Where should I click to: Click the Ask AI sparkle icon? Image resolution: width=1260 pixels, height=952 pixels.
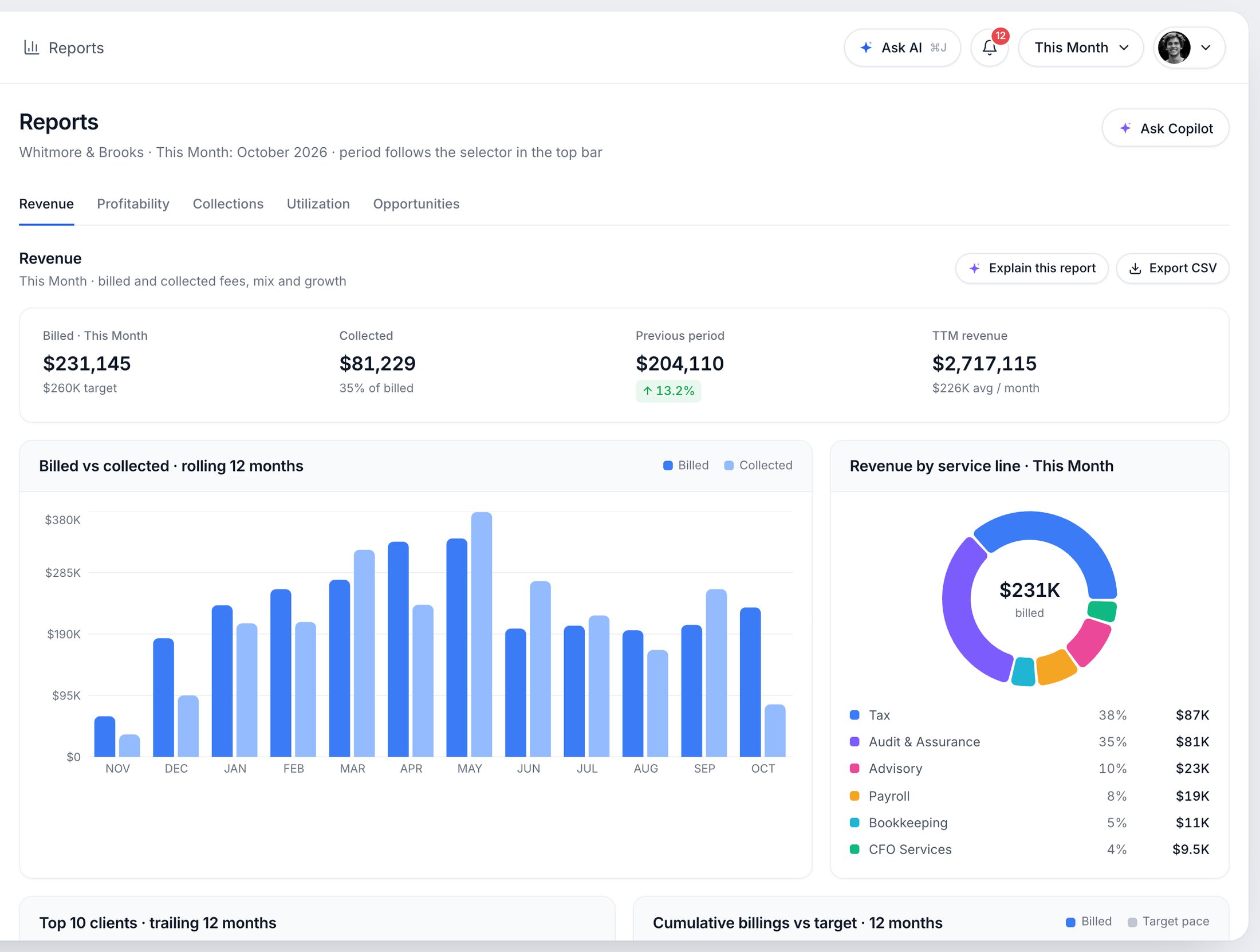(x=866, y=48)
